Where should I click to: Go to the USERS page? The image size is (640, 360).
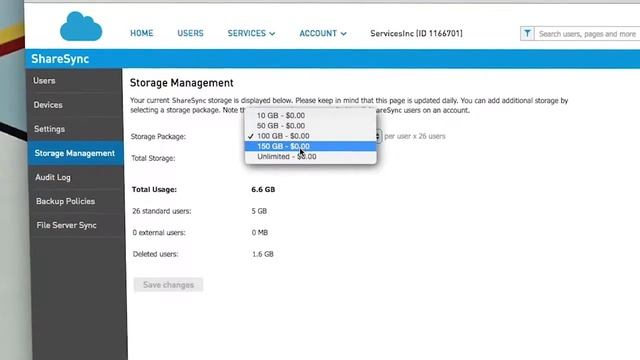pos(190,33)
